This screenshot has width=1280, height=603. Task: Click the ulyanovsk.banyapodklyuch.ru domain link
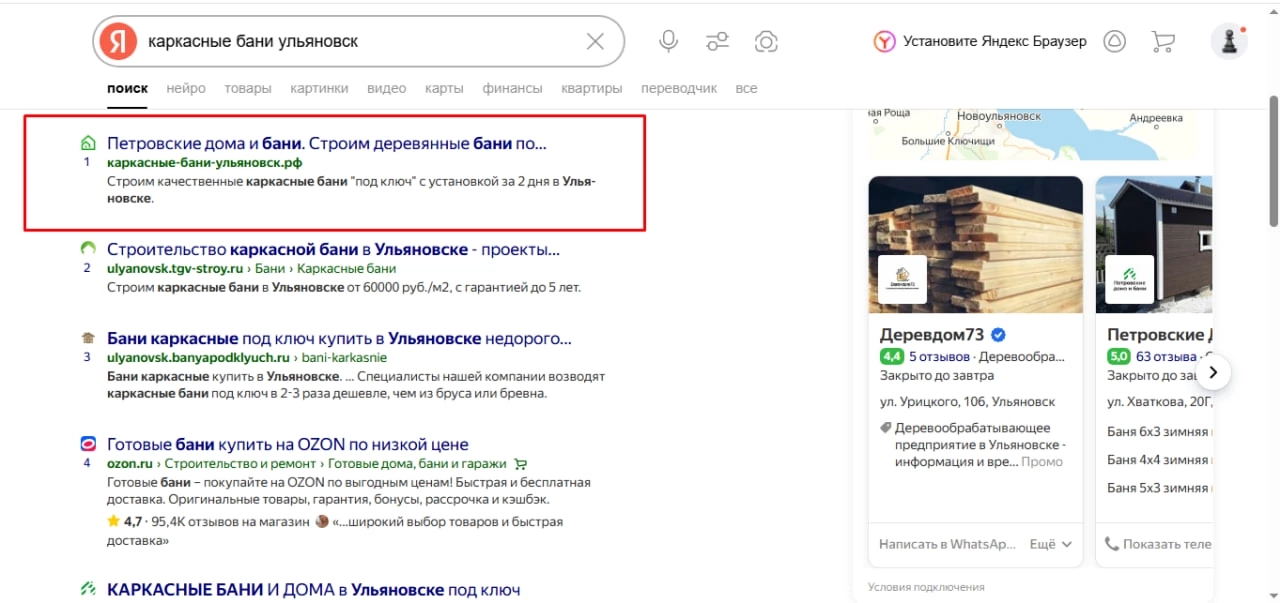pos(198,357)
